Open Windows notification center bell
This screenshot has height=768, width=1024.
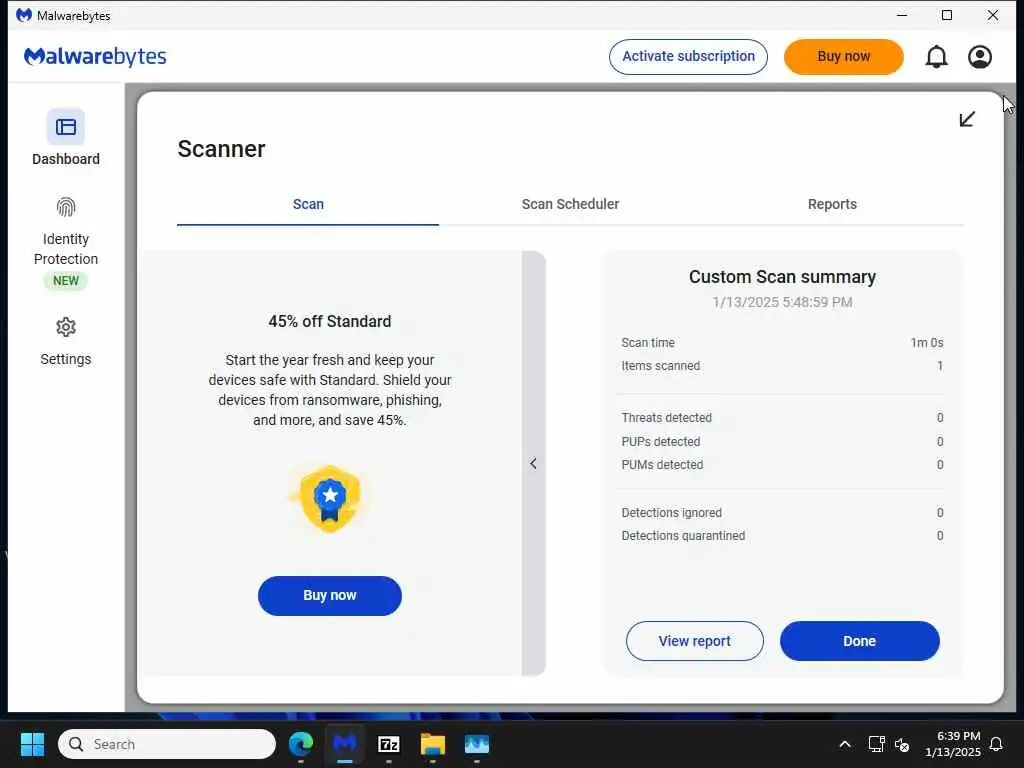[997, 744]
